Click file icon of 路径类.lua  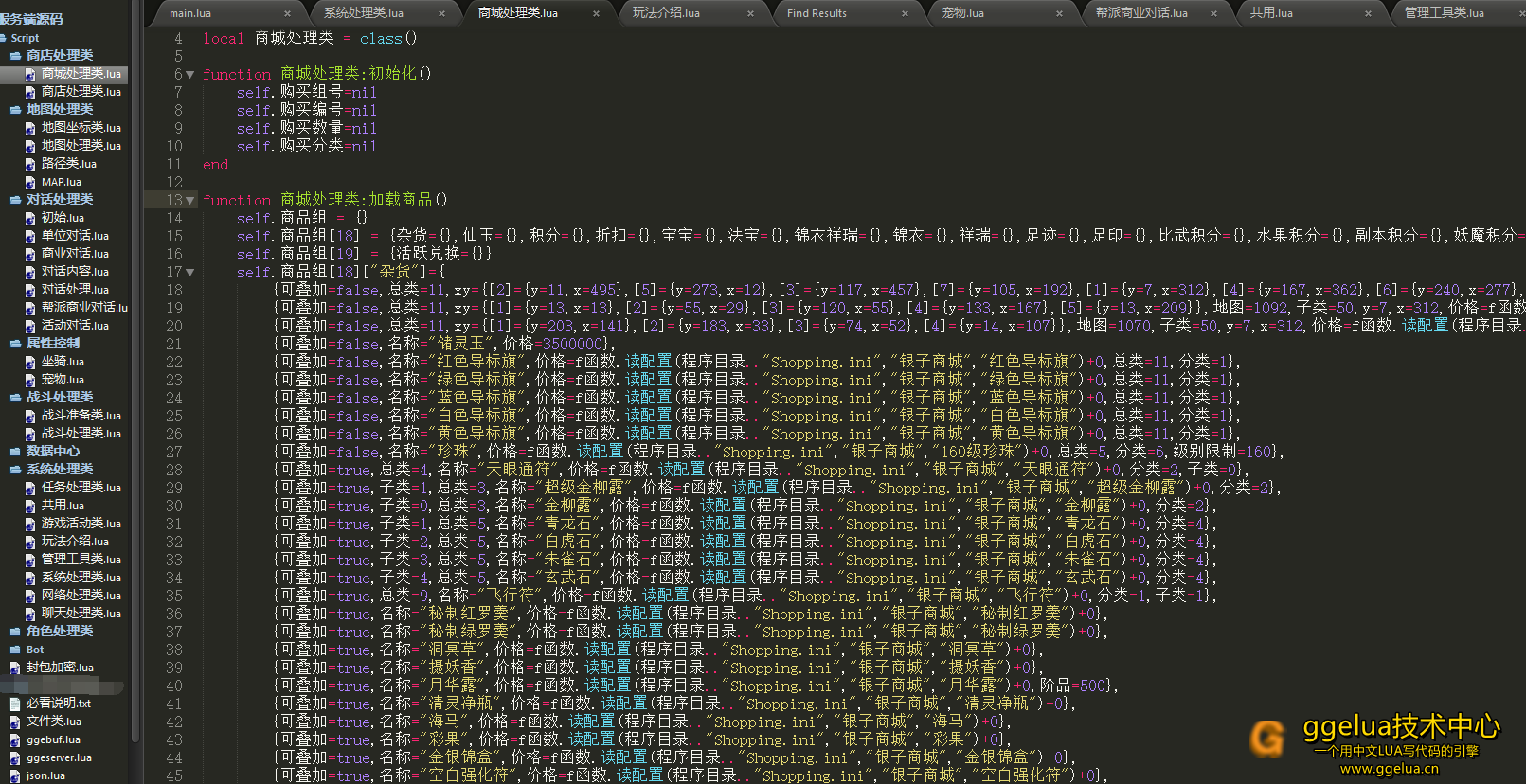tap(30, 164)
